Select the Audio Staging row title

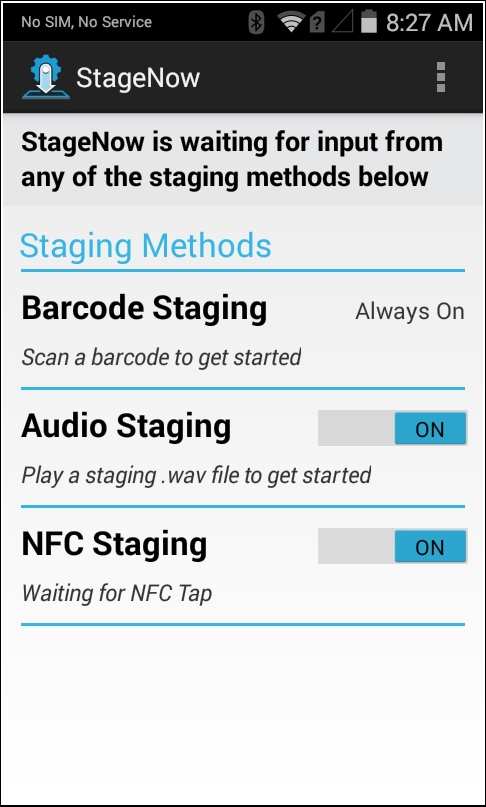pos(126,427)
